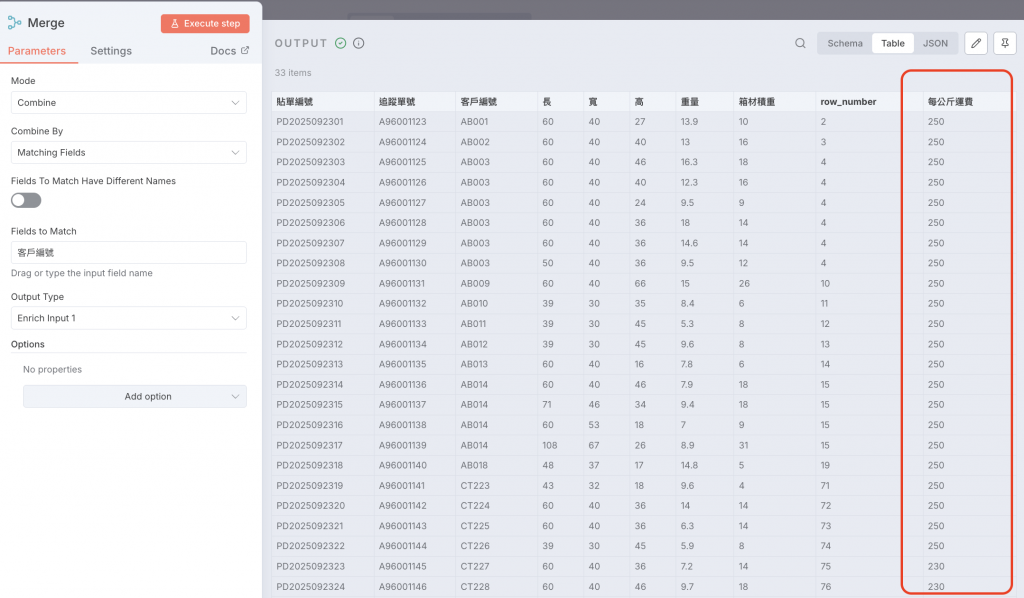Click cell PD2025092315
Screen dimensions: 1024x598
[x=310, y=405]
